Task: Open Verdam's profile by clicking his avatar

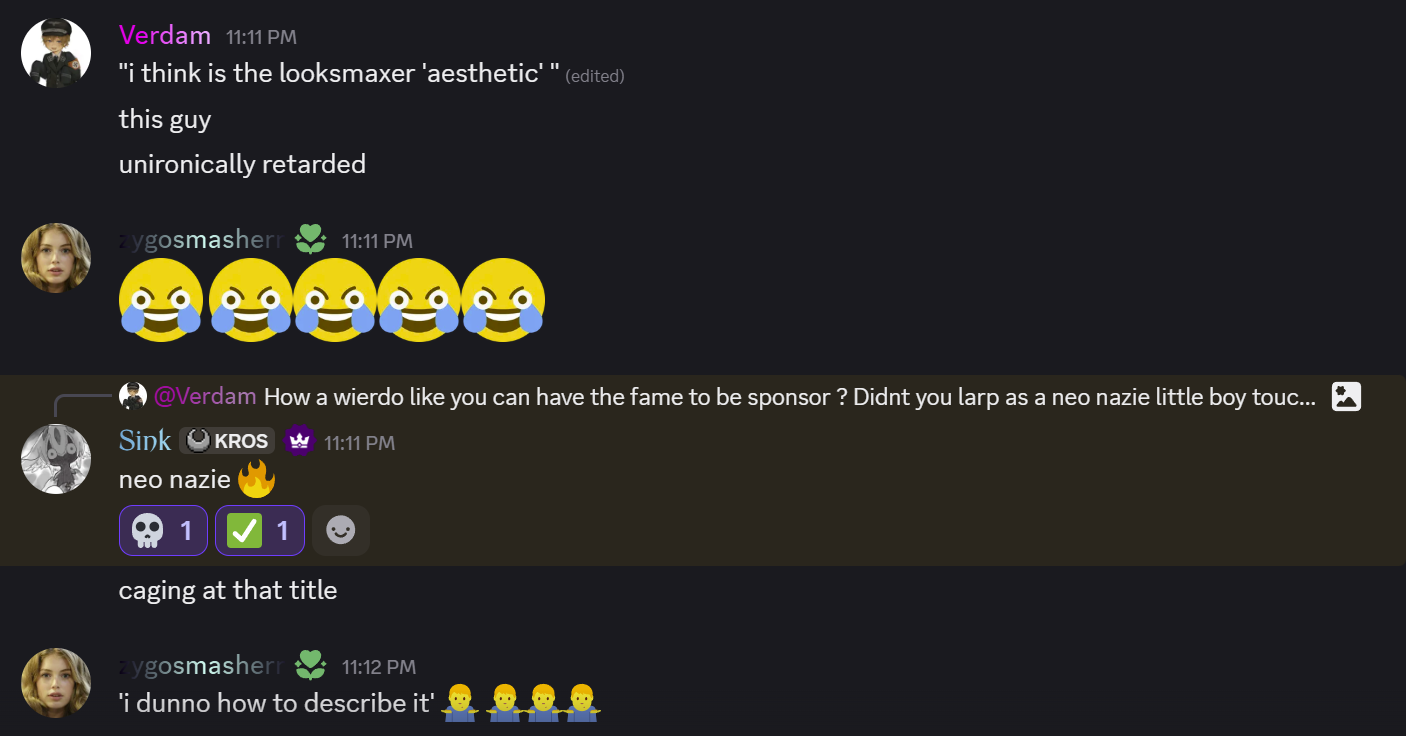Action: point(56,51)
